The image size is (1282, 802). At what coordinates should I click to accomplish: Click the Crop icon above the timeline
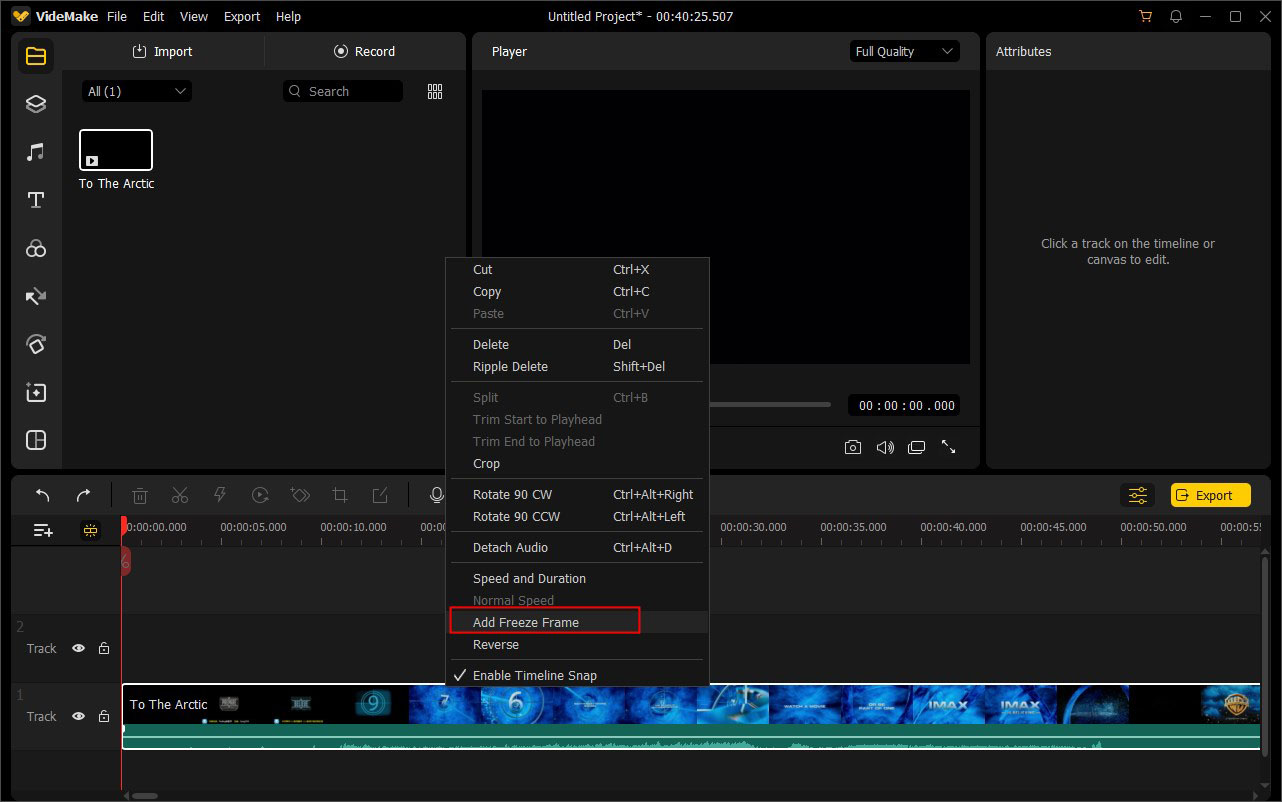point(340,494)
